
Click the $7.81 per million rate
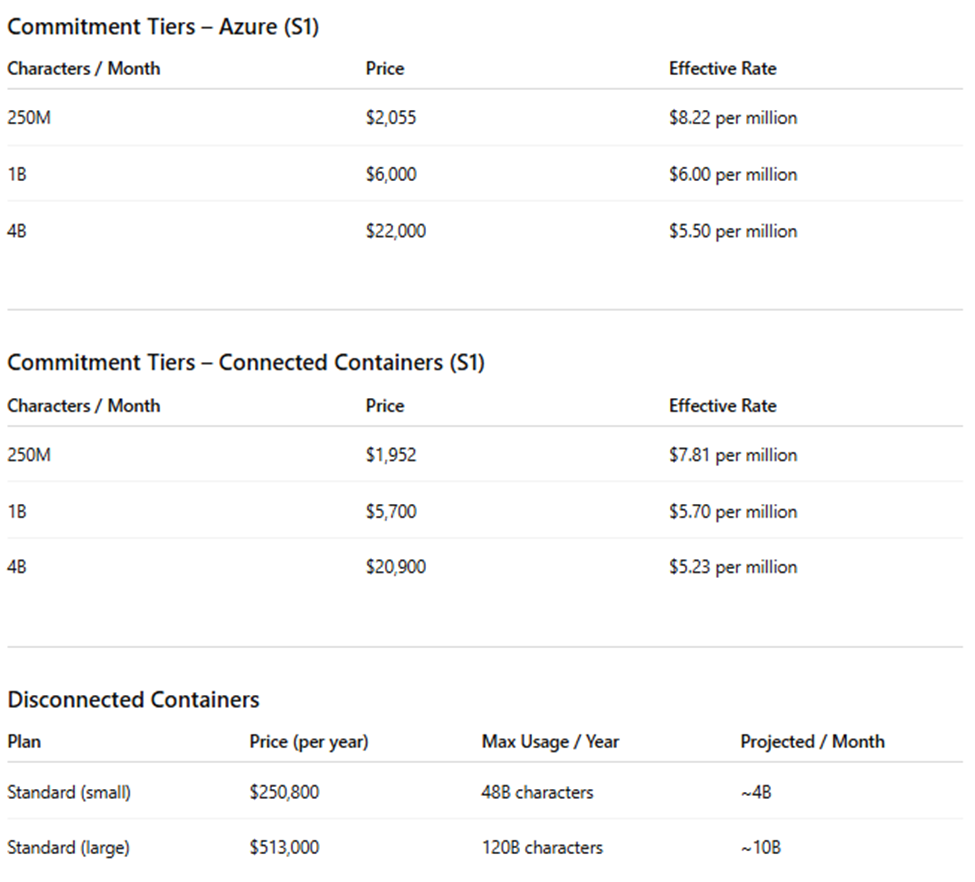[x=732, y=455]
